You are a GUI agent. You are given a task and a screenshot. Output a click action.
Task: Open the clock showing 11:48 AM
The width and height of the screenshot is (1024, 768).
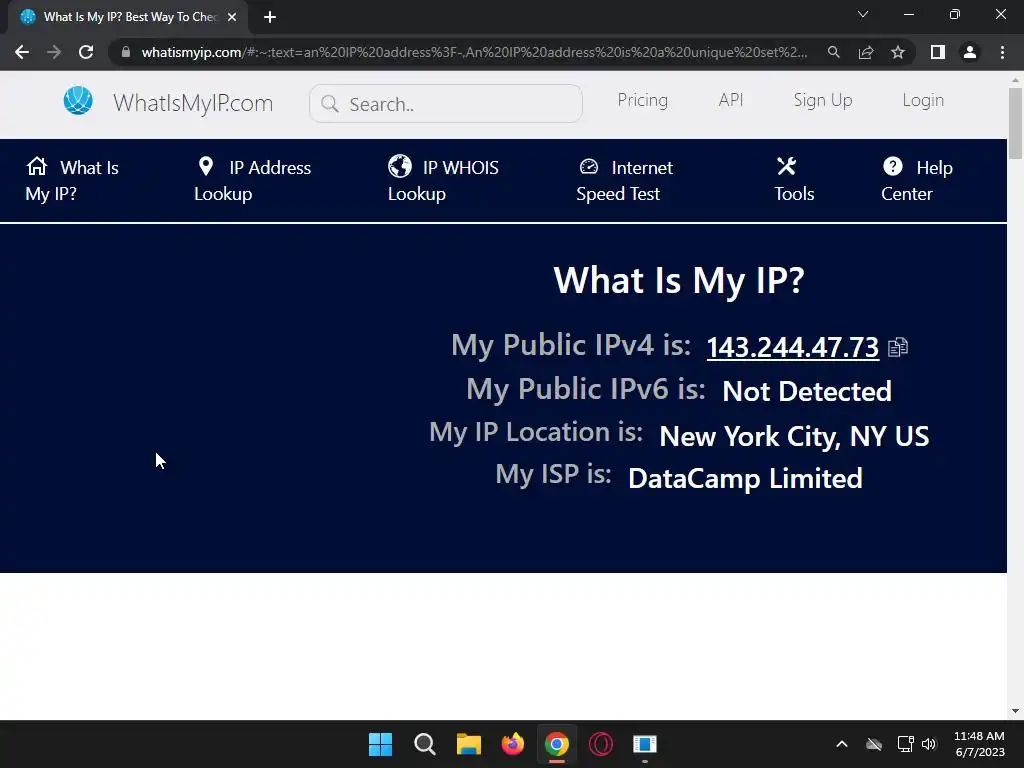coord(980,744)
